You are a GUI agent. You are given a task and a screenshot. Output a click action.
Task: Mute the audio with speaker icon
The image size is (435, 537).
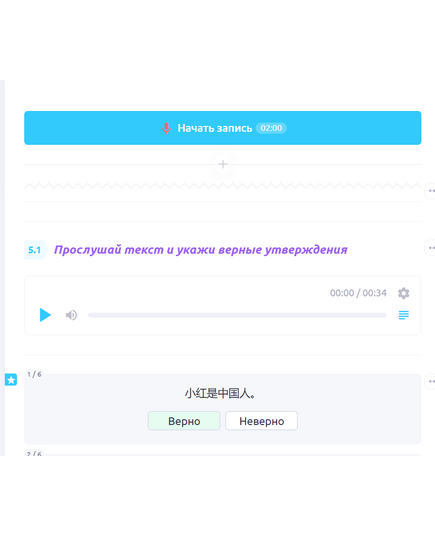(71, 315)
